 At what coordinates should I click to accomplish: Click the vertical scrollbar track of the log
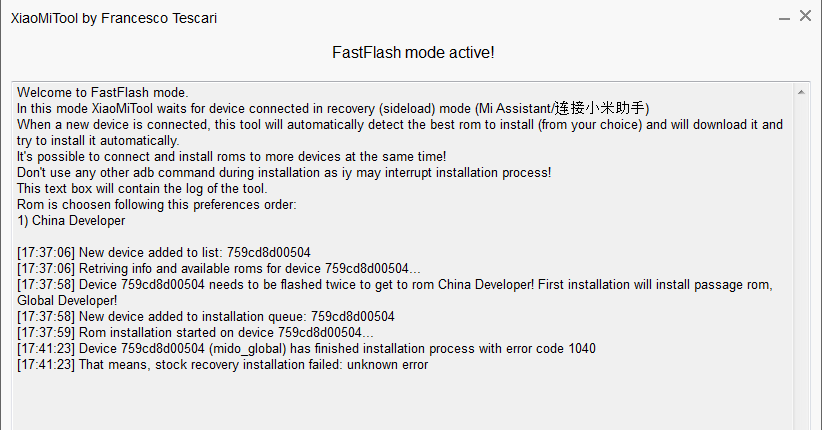coord(801,265)
